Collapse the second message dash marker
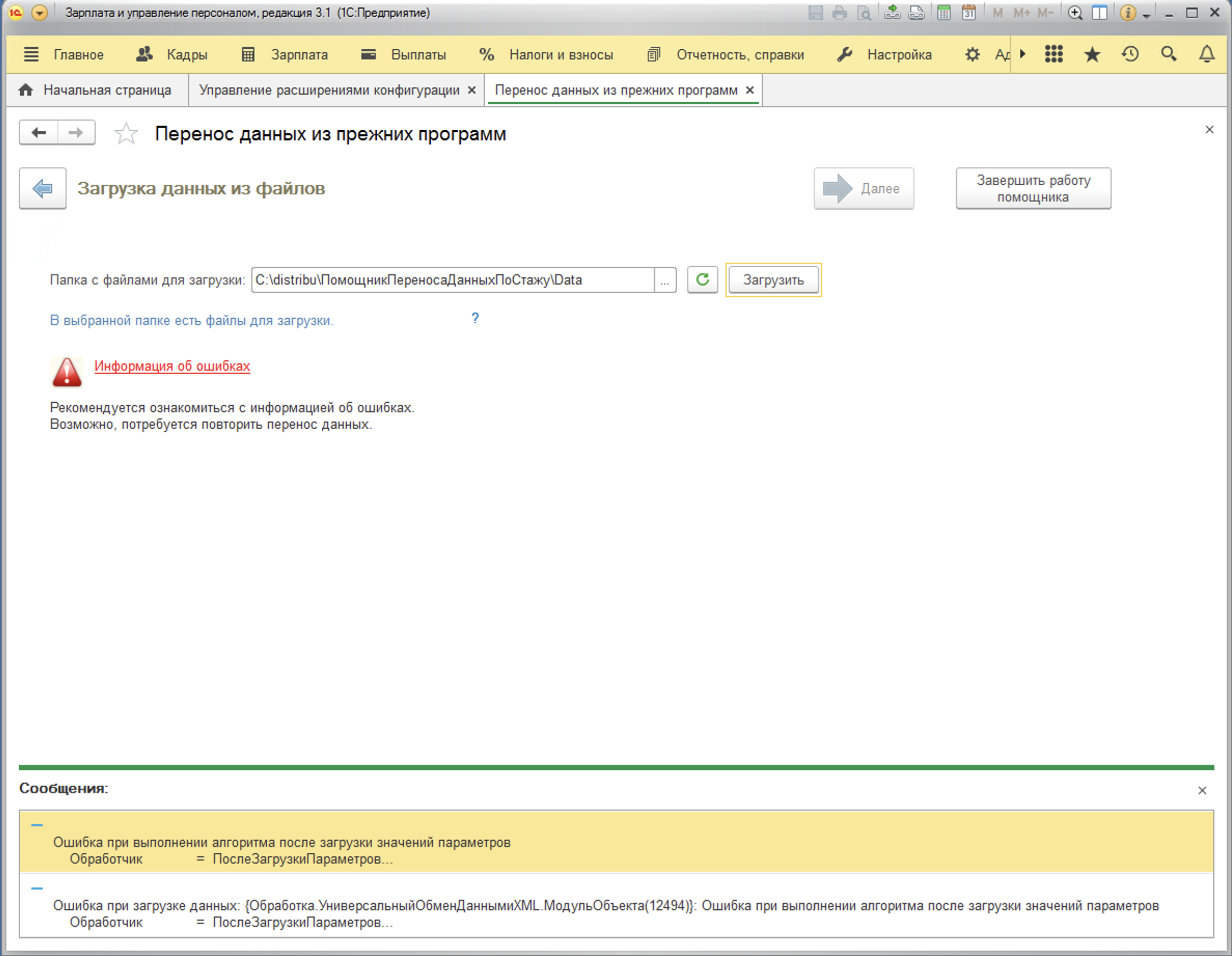The image size is (1232, 956). coord(37,889)
